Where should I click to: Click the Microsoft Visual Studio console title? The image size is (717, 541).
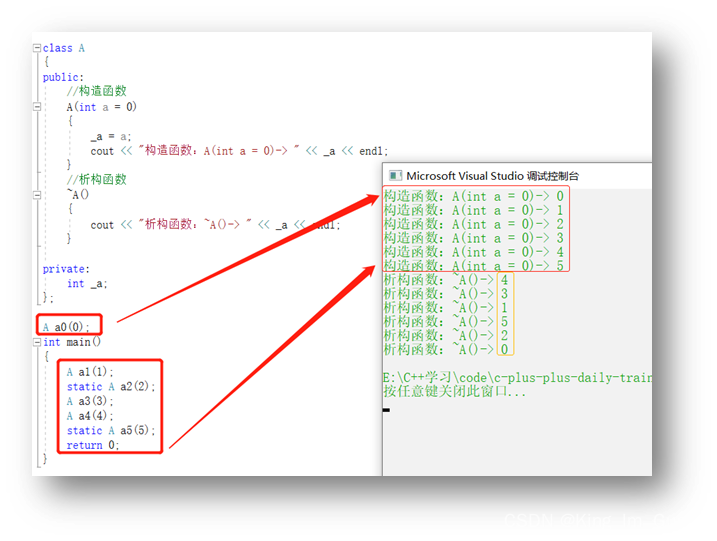click(x=492, y=176)
